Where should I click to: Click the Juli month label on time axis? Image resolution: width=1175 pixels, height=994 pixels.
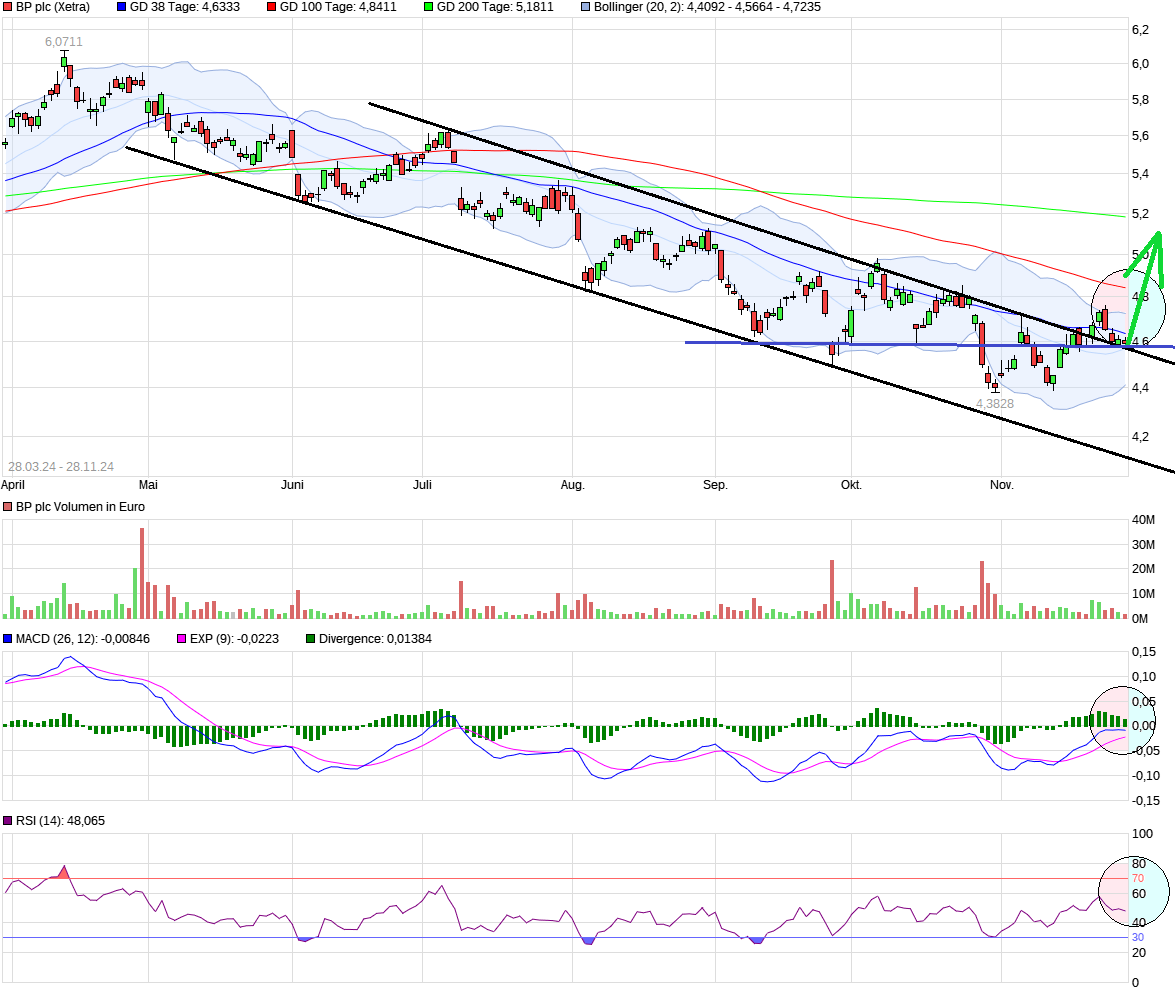[422, 485]
